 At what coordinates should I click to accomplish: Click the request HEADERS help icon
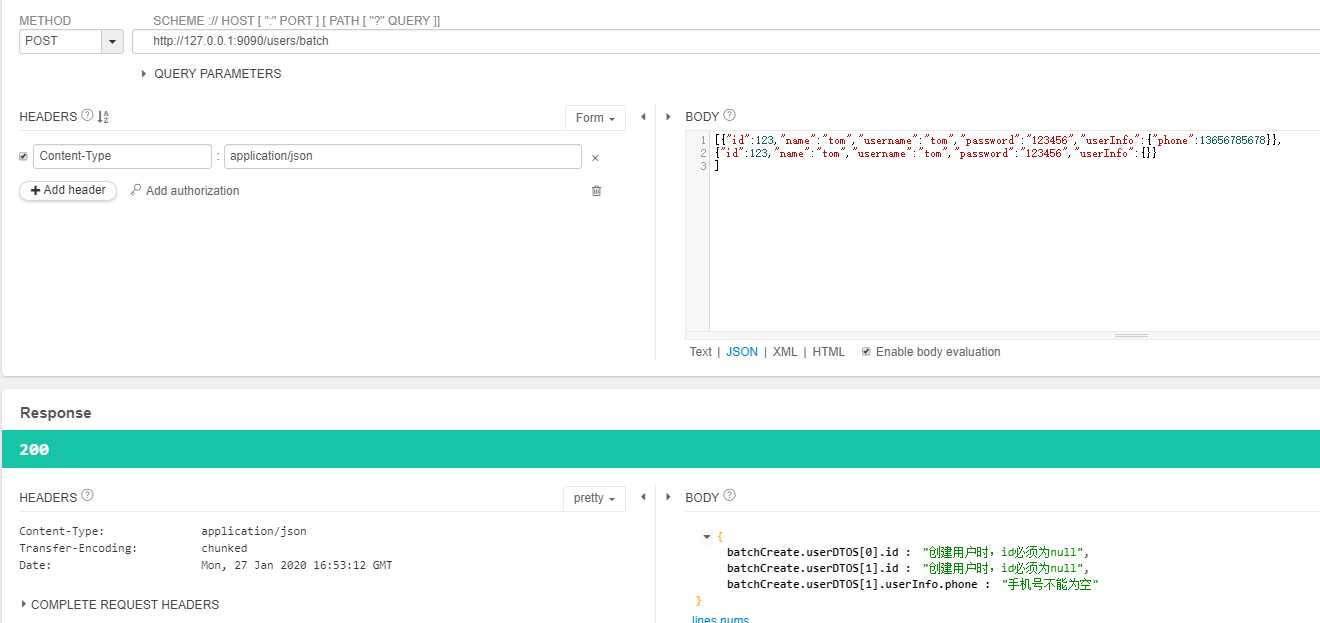(87, 116)
